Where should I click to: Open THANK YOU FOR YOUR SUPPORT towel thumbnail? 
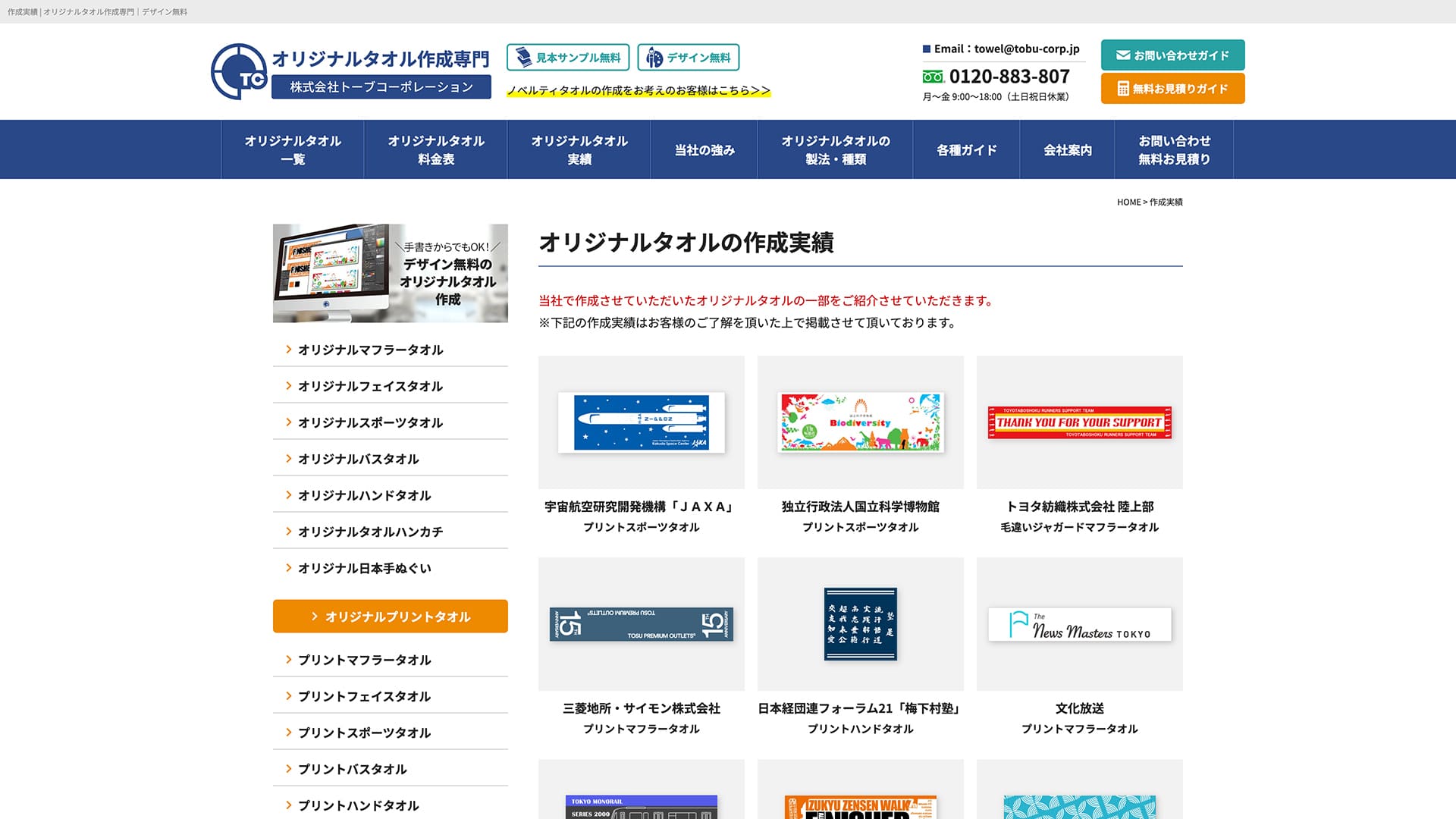pos(1080,422)
